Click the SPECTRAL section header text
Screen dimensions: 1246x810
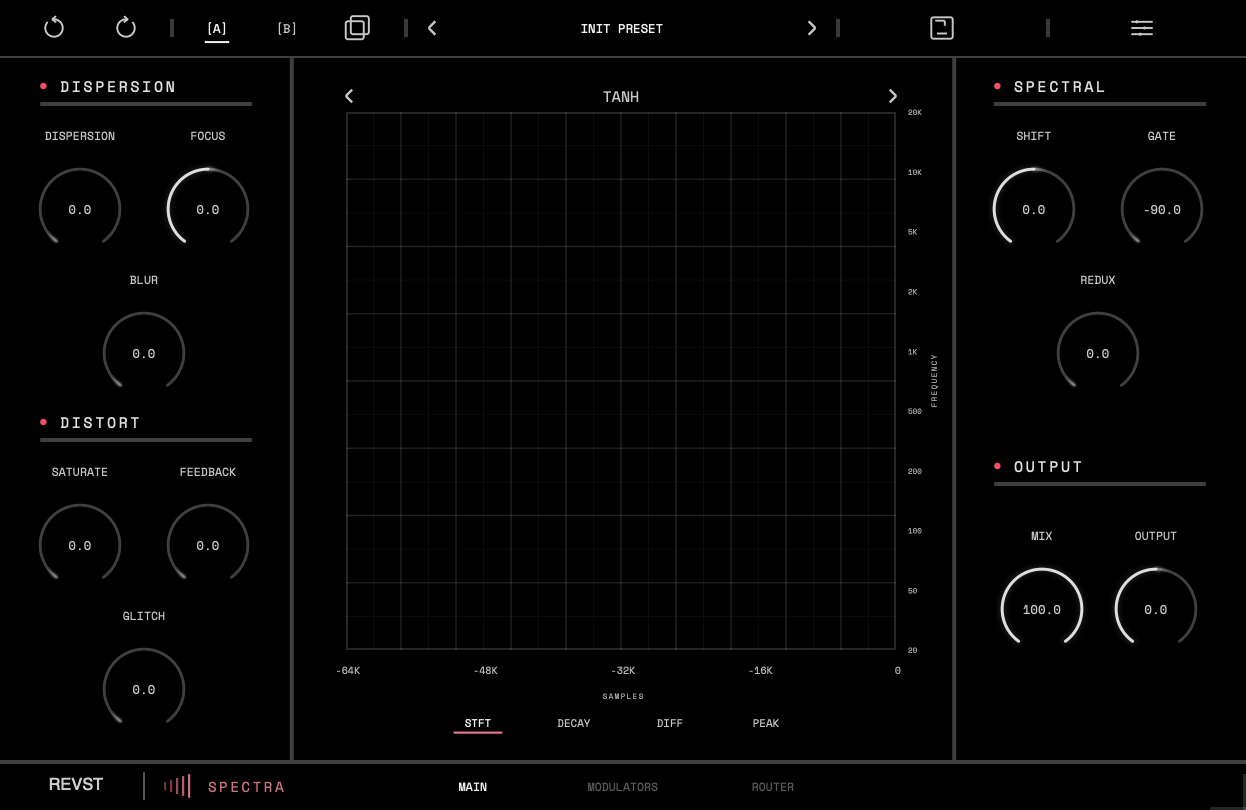coord(1060,87)
